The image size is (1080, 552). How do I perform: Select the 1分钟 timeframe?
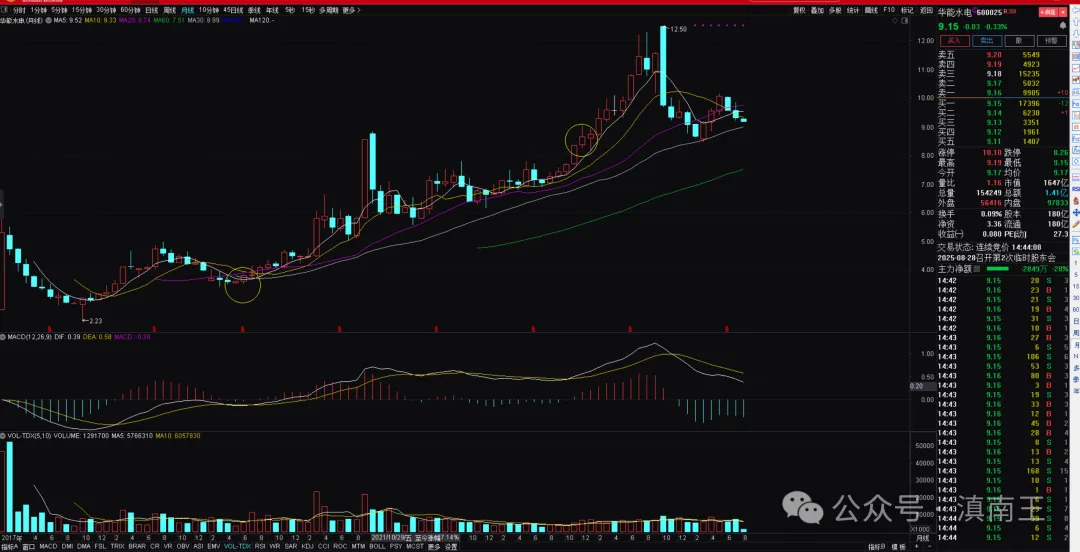pyautogui.click(x=39, y=10)
